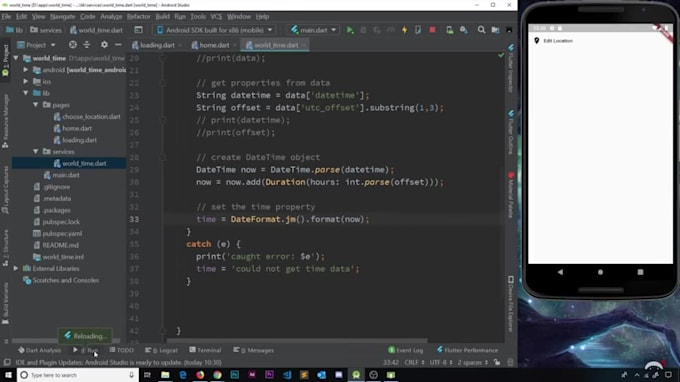Collapse all project tree items
680x382 pixels.
pos(87,45)
